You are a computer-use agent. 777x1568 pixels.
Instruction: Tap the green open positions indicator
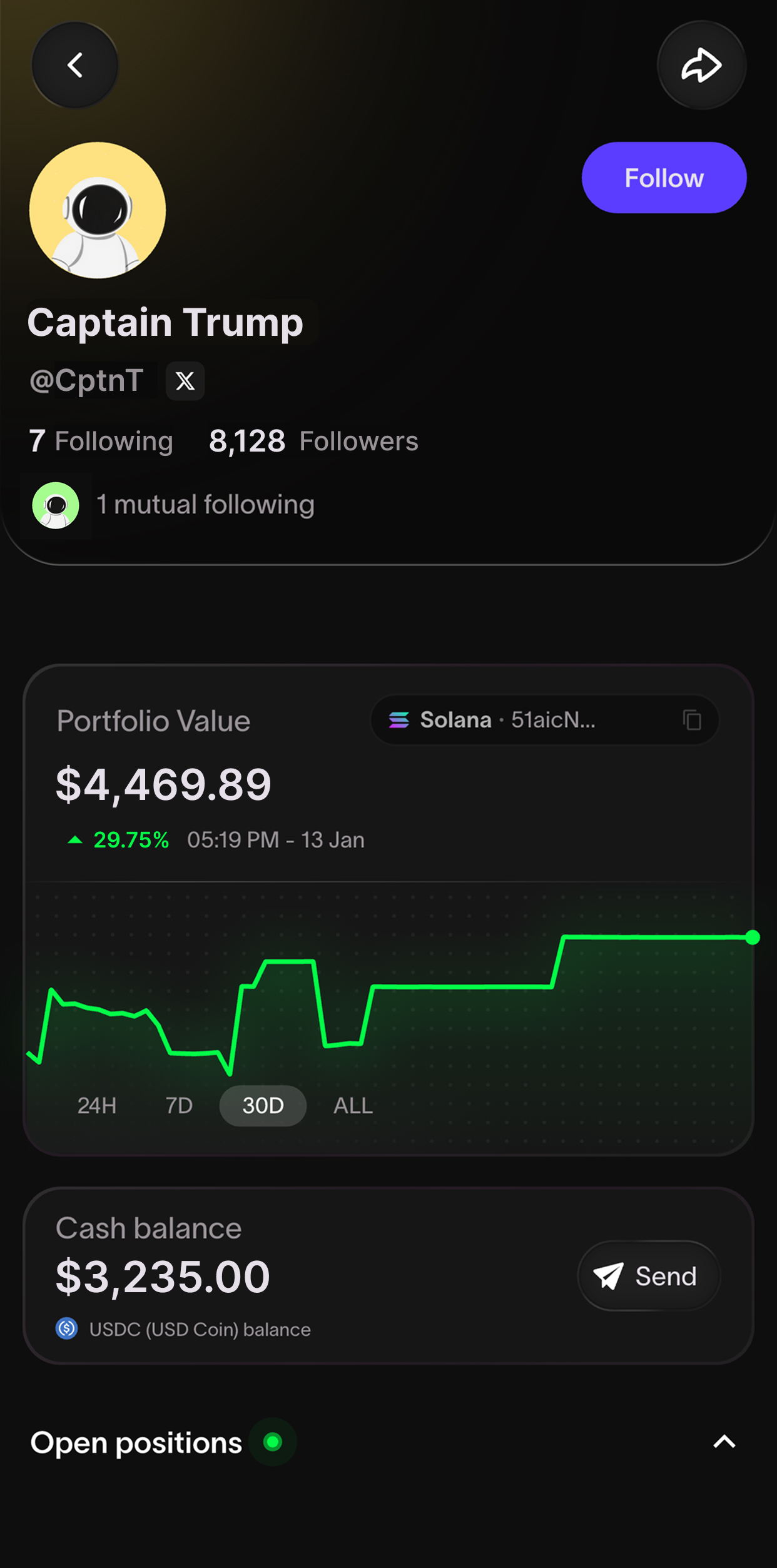coord(272,1442)
